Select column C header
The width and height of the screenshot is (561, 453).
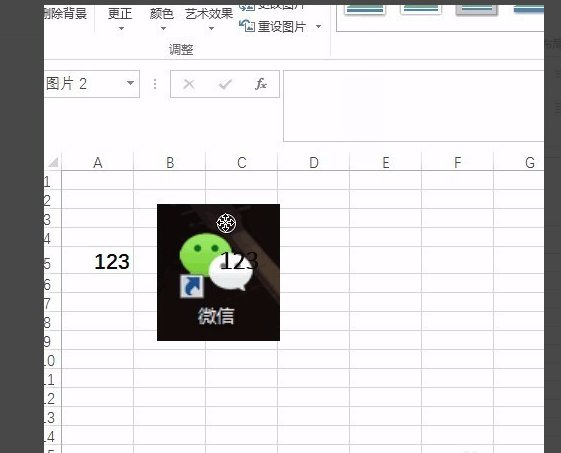click(x=242, y=162)
